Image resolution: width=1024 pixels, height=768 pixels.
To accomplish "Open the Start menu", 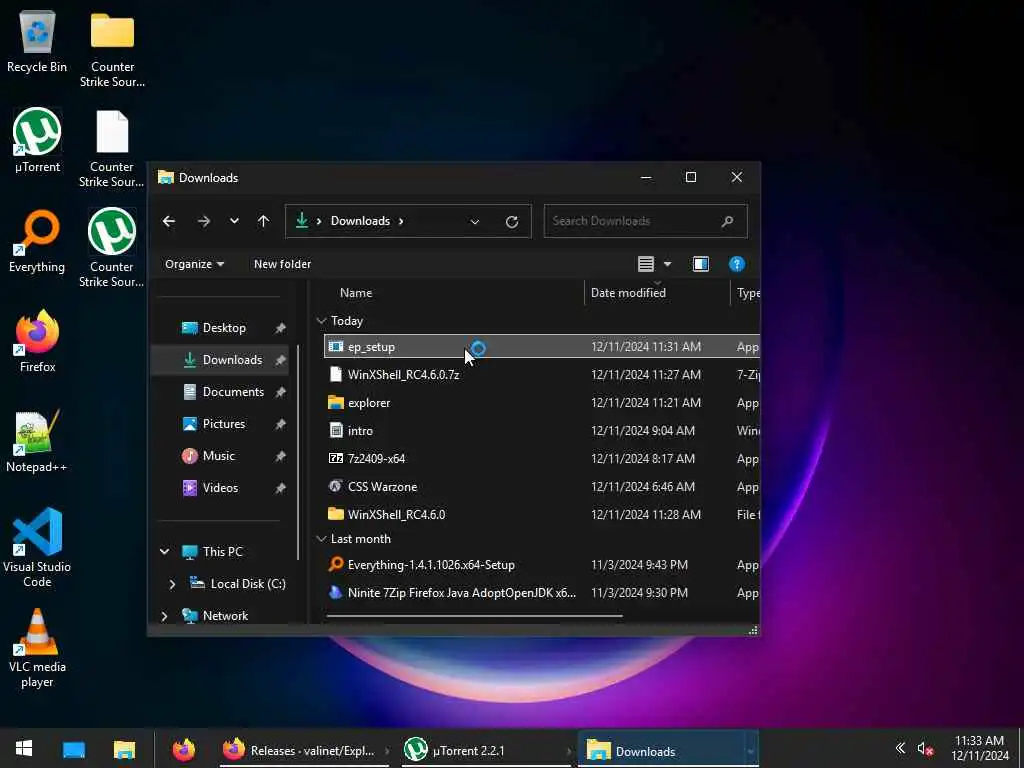I will click(24, 749).
